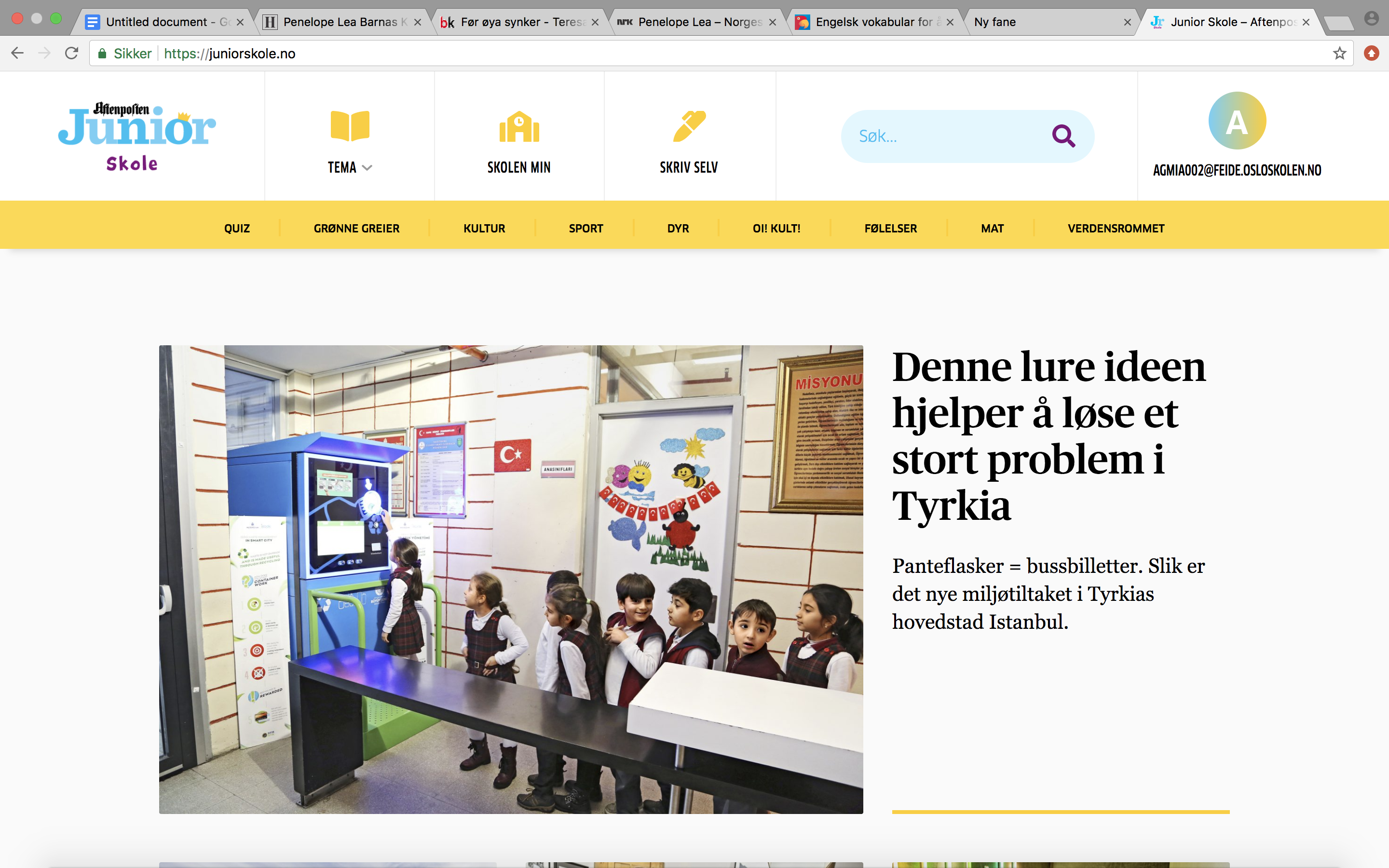The width and height of the screenshot is (1389, 868).
Task: Go back with the browser back arrow
Action: coord(17,54)
